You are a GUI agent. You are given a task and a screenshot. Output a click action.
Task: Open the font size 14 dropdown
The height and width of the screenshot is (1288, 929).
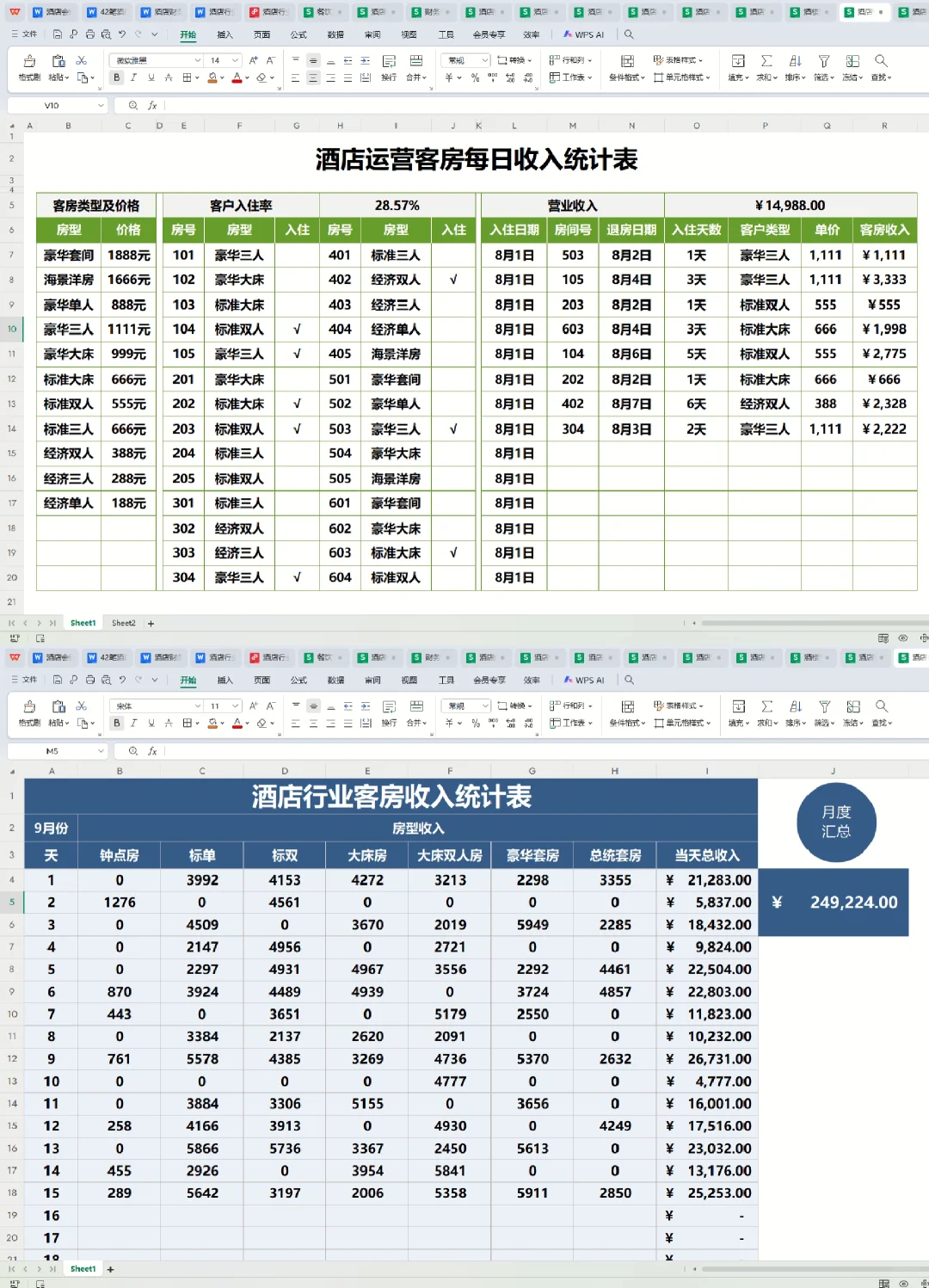[x=235, y=60]
